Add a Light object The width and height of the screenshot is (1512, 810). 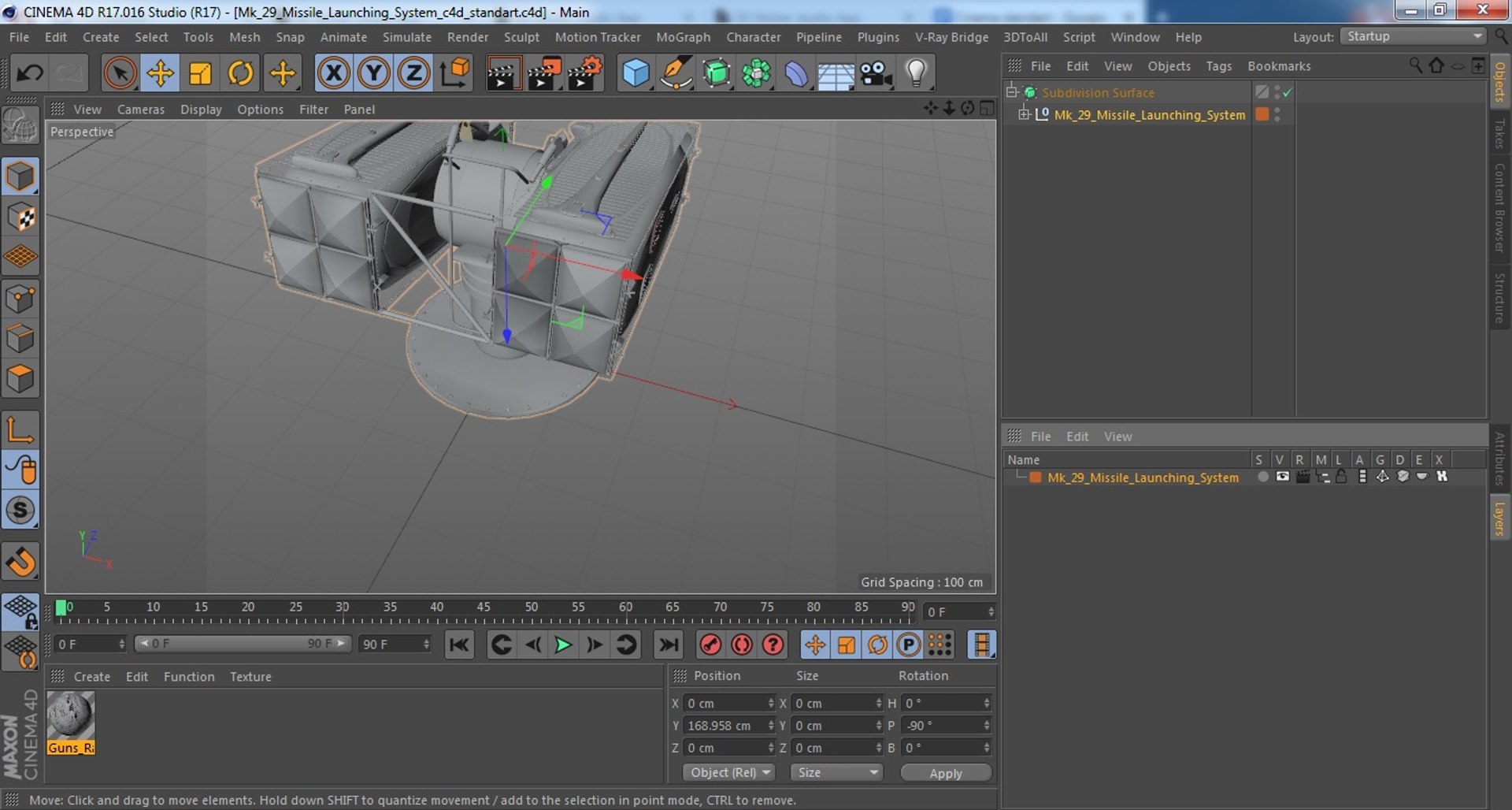tap(916, 73)
